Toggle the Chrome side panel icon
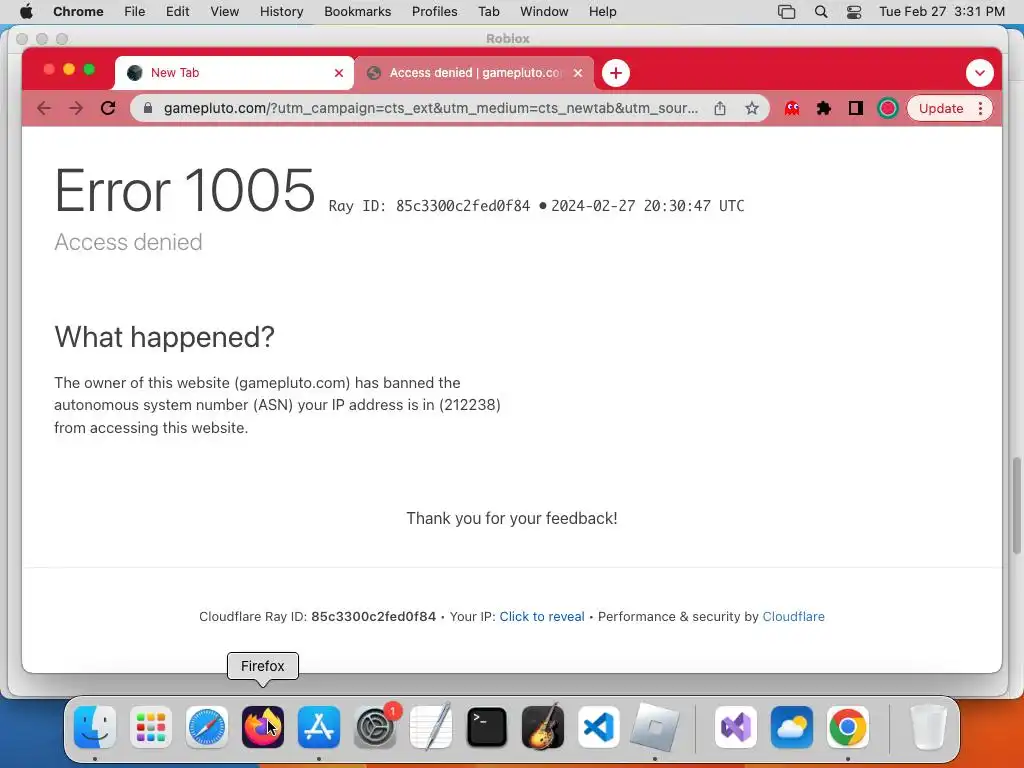The width and height of the screenshot is (1024, 768). point(856,108)
